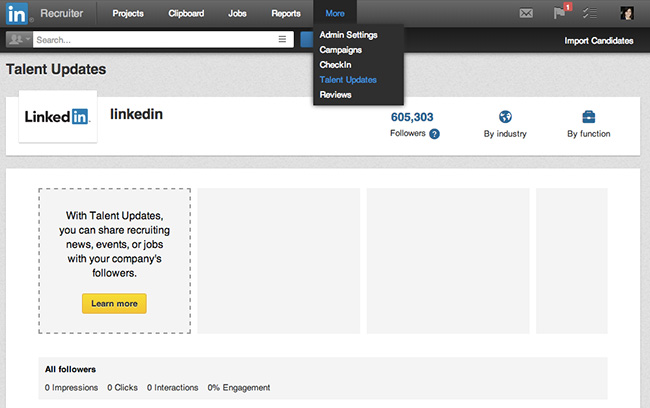Click the Import Candidates link

pyautogui.click(x=598, y=41)
